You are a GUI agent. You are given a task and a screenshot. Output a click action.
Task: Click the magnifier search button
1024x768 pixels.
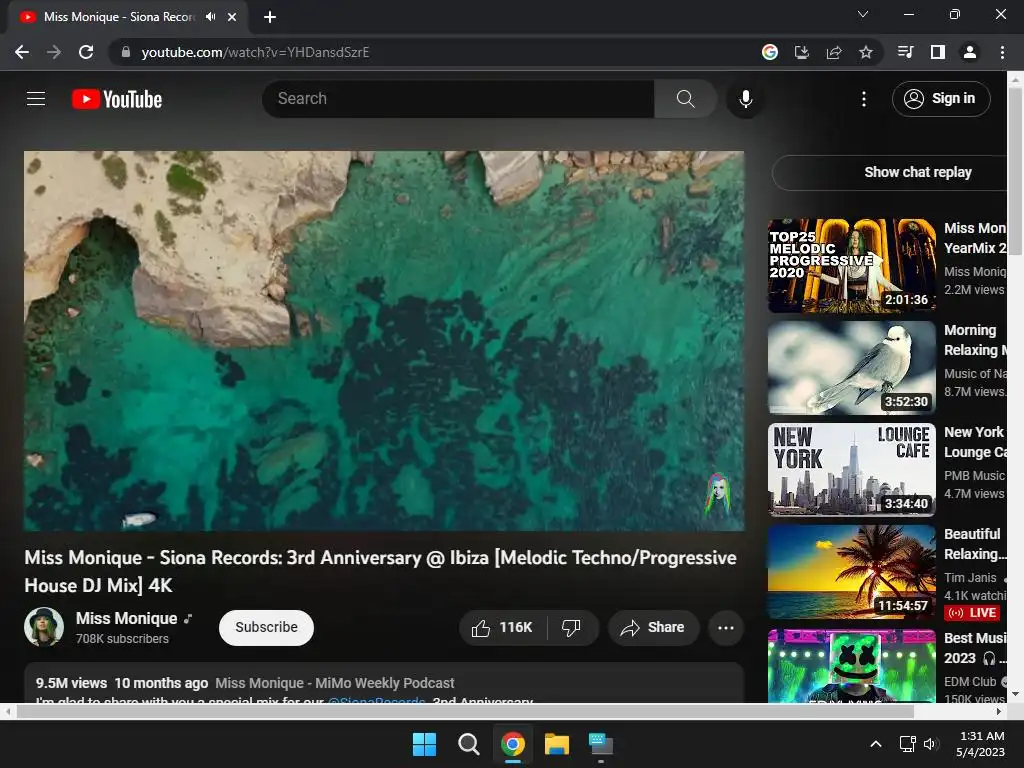(x=685, y=99)
